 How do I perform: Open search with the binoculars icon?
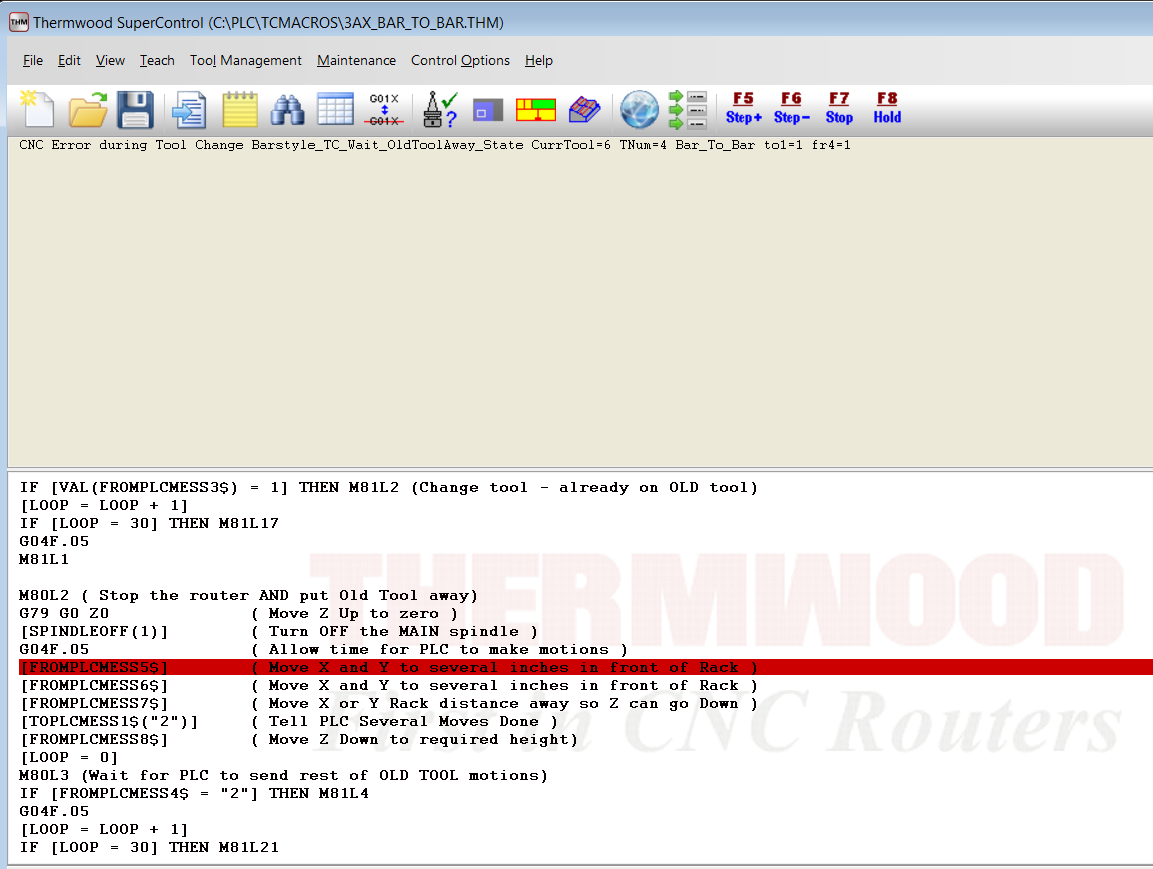(x=288, y=108)
